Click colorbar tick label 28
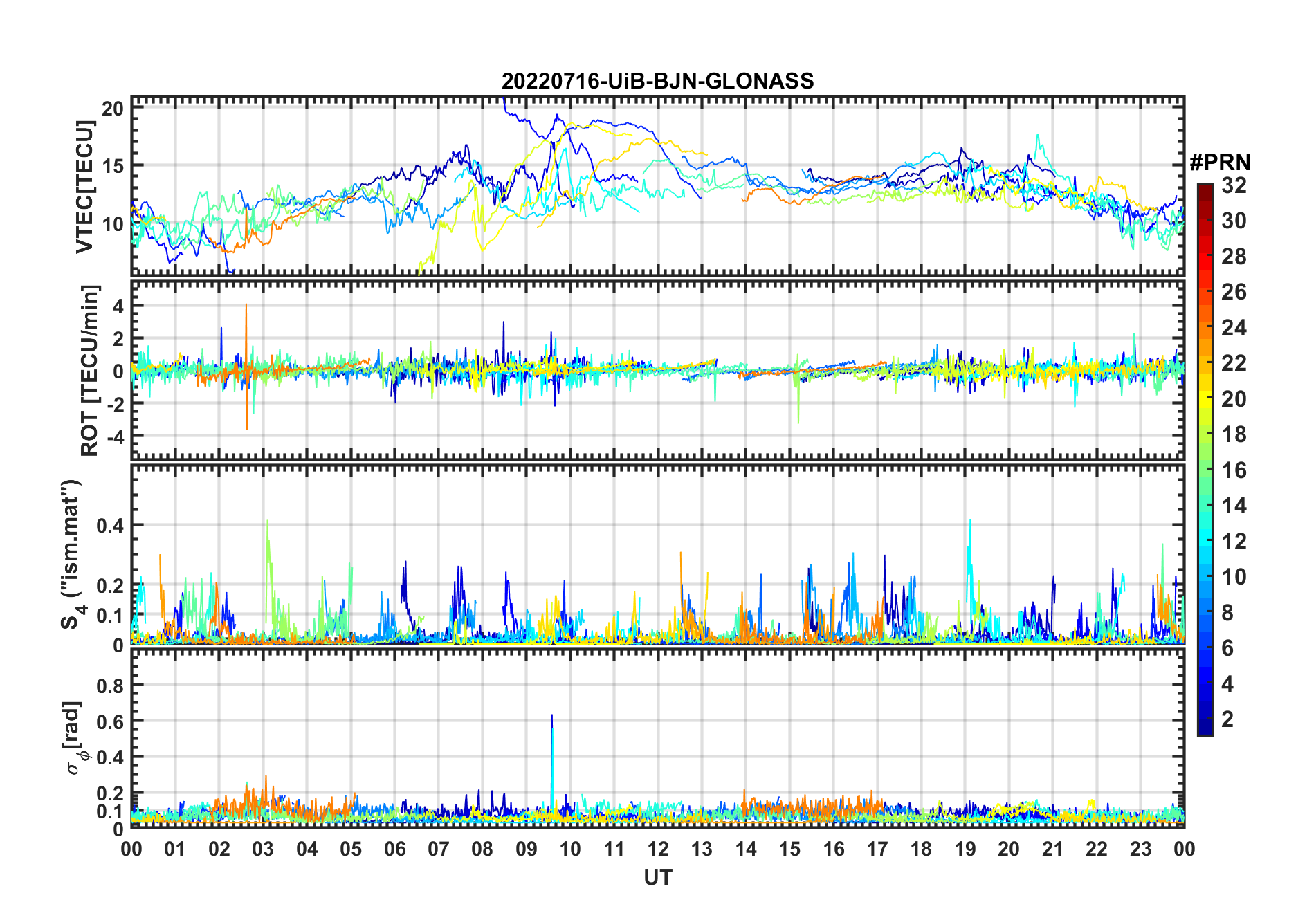This screenshot has width=1316, height=920. (1234, 257)
